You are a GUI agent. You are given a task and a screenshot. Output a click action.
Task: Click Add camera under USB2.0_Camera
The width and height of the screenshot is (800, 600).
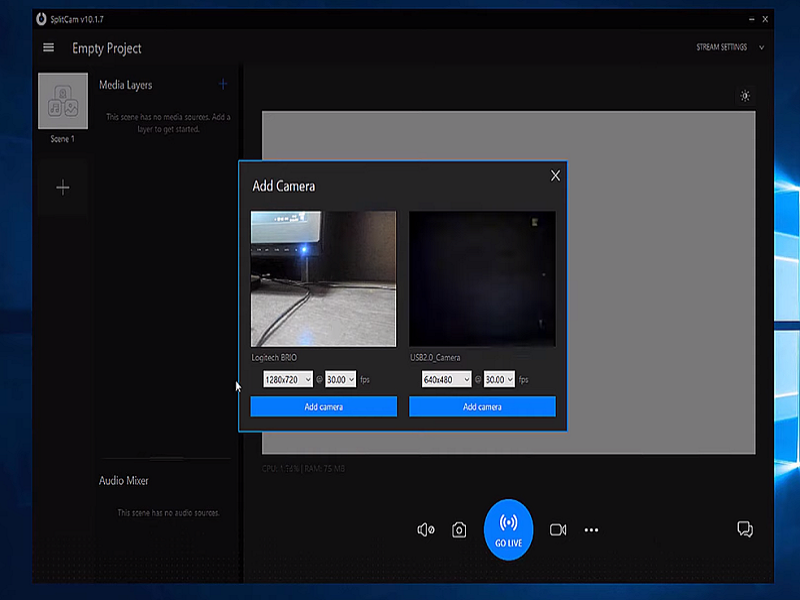click(x=482, y=407)
